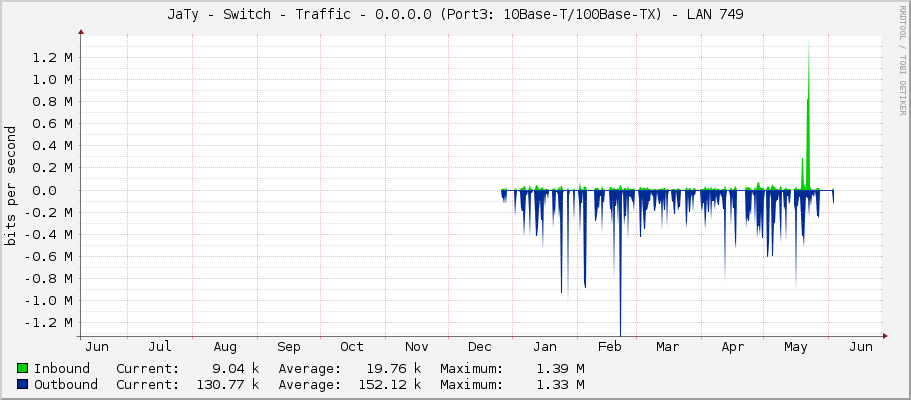Screen dimensions: 911x400
Task: Click the blue Outbound legend swatch
Action: (x=23, y=384)
